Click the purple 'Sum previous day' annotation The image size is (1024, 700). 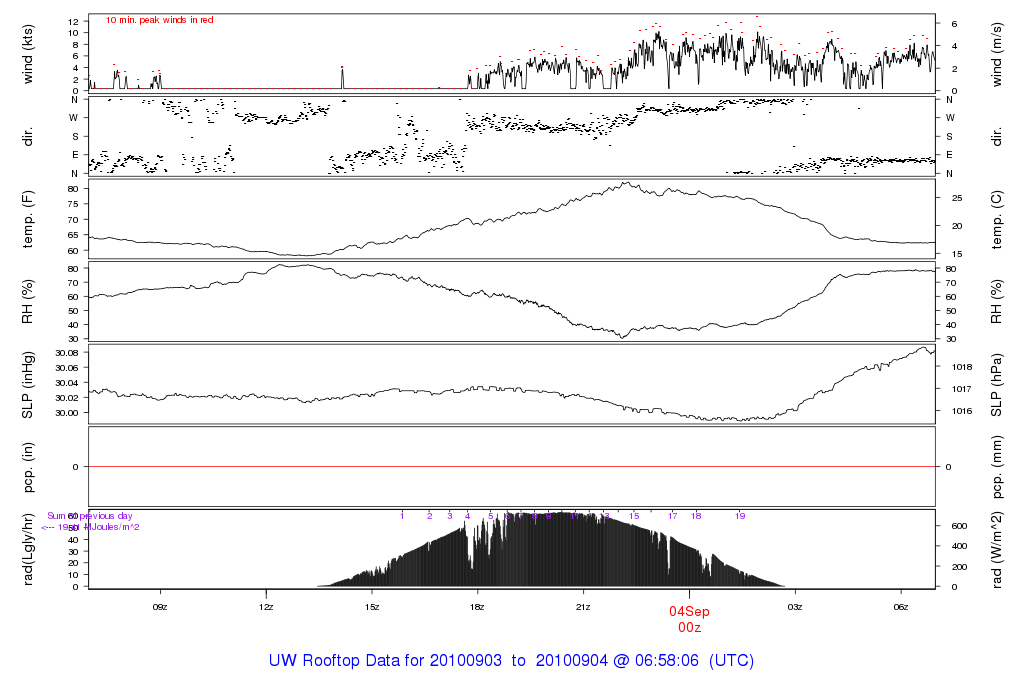[x=82, y=516]
